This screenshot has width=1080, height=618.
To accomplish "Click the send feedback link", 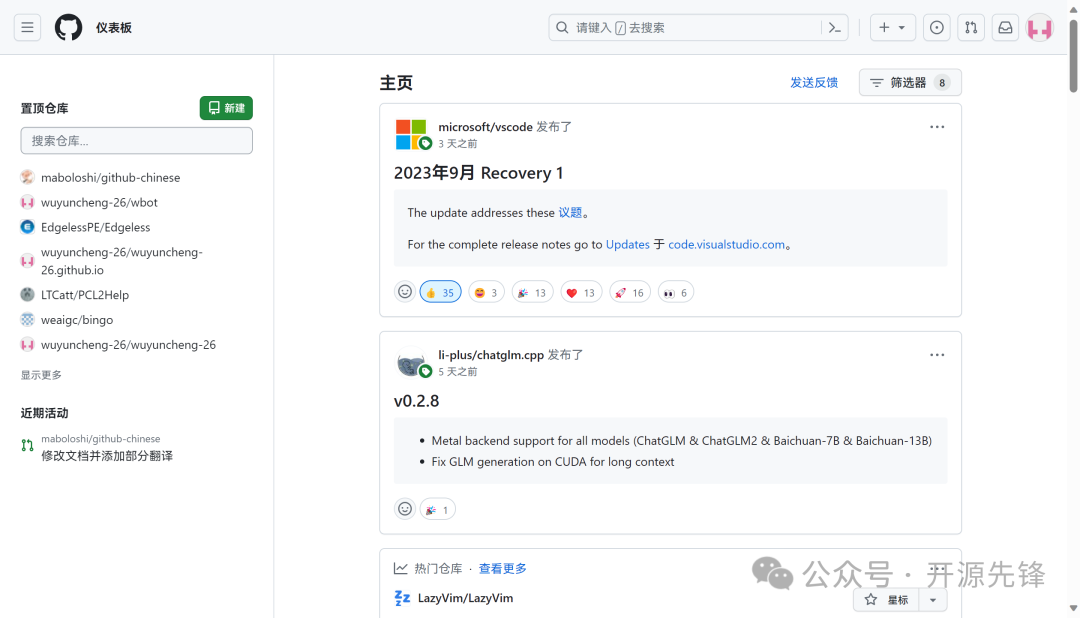I will point(813,83).
